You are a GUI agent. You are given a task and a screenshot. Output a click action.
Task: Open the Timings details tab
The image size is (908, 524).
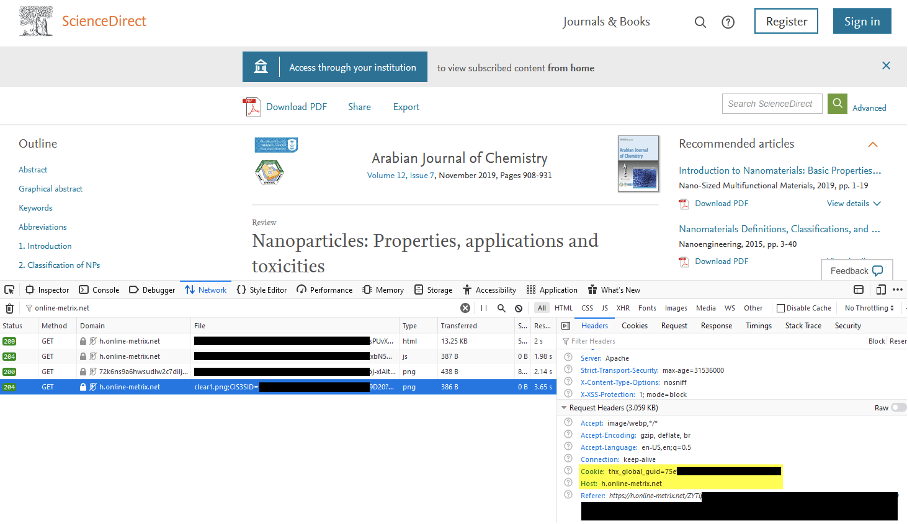click(759, 326)
